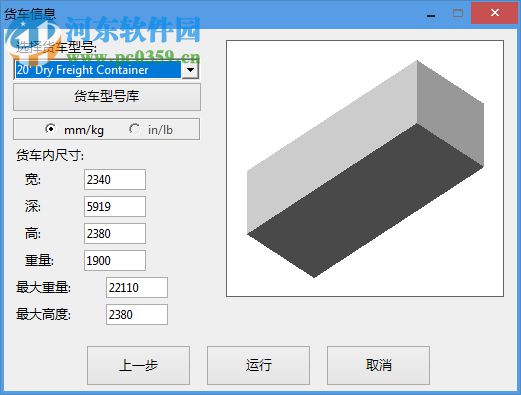Click the 取消 cancel button
Viewport: 521px width, 395px height.
pyautogui.click(x=378, y=365)
